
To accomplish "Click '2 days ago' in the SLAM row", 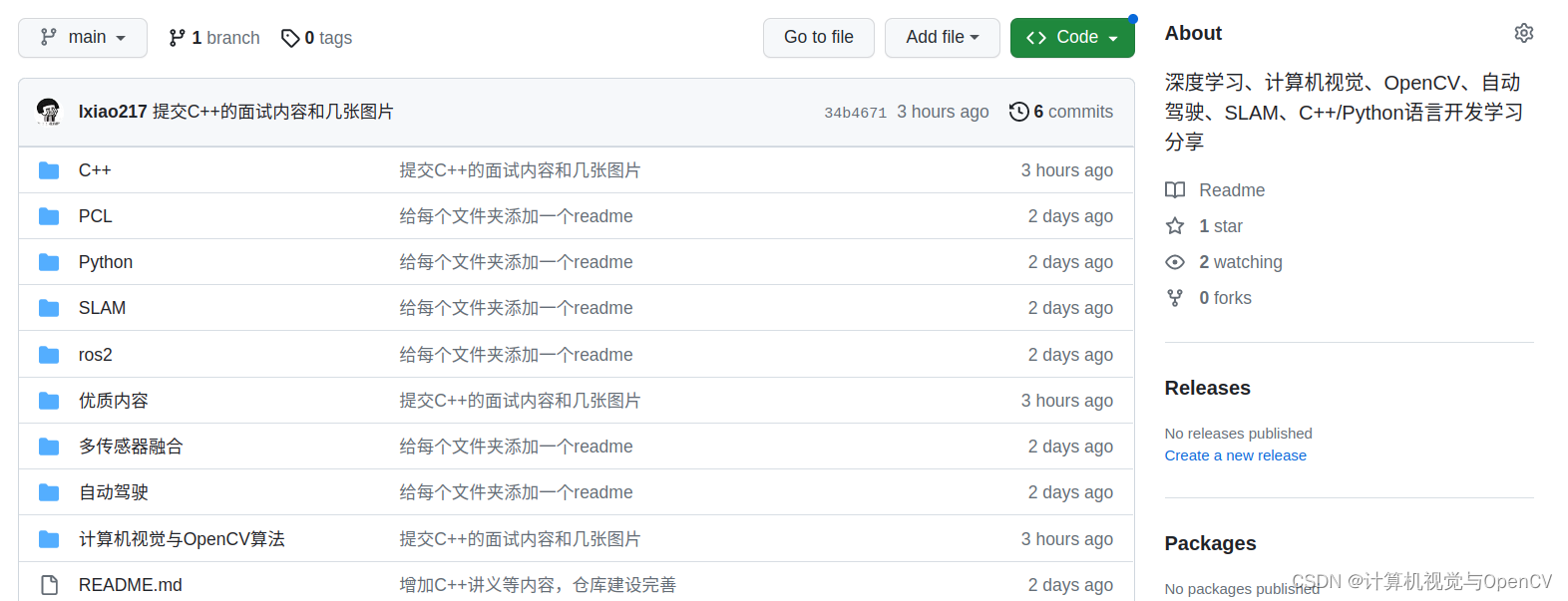I will tap(1070, 308).
